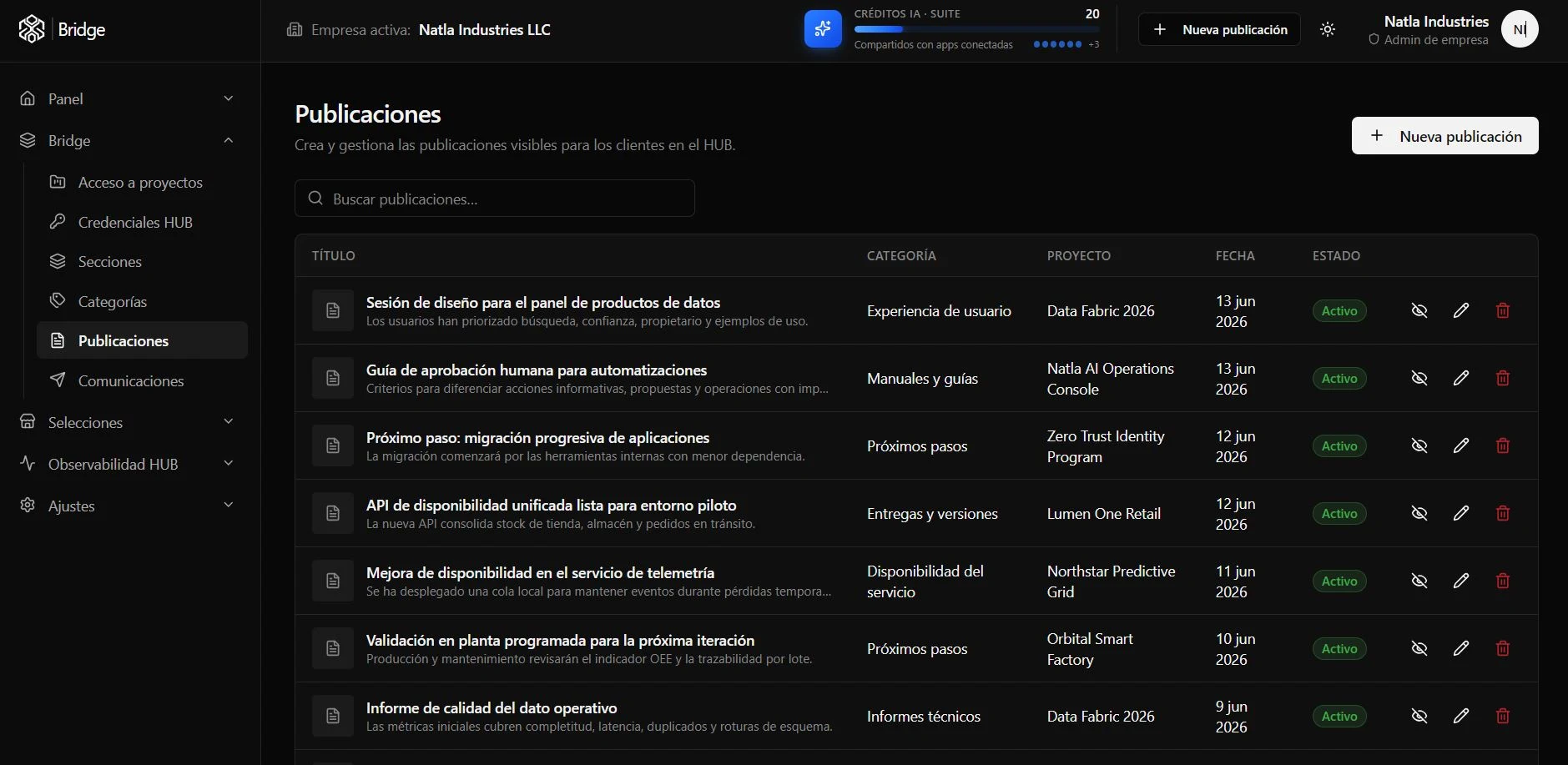Open 'Guía de aprobación humana para automatizaciones' title

click(537, 370)
